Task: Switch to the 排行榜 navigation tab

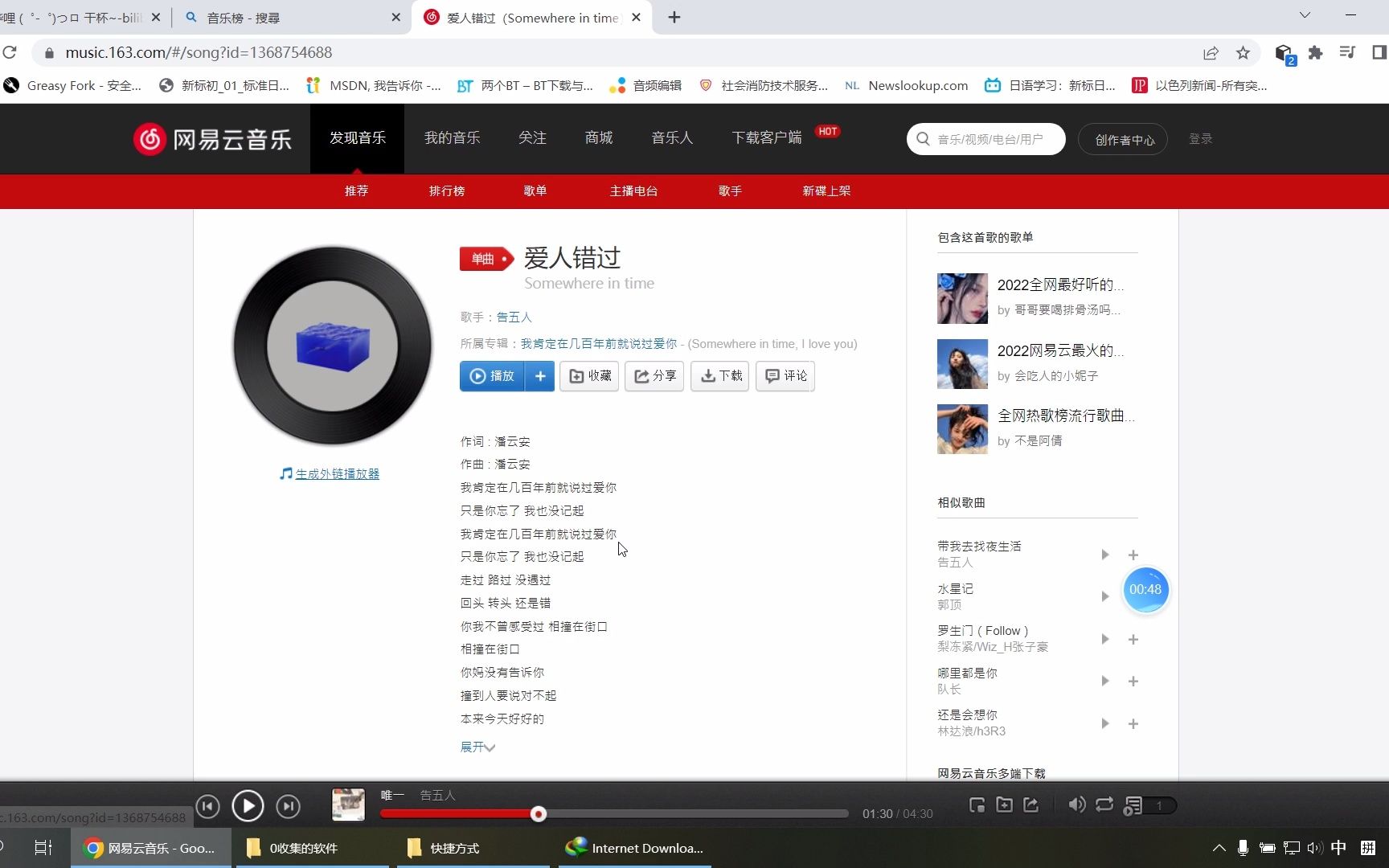Action: point(447,190)
